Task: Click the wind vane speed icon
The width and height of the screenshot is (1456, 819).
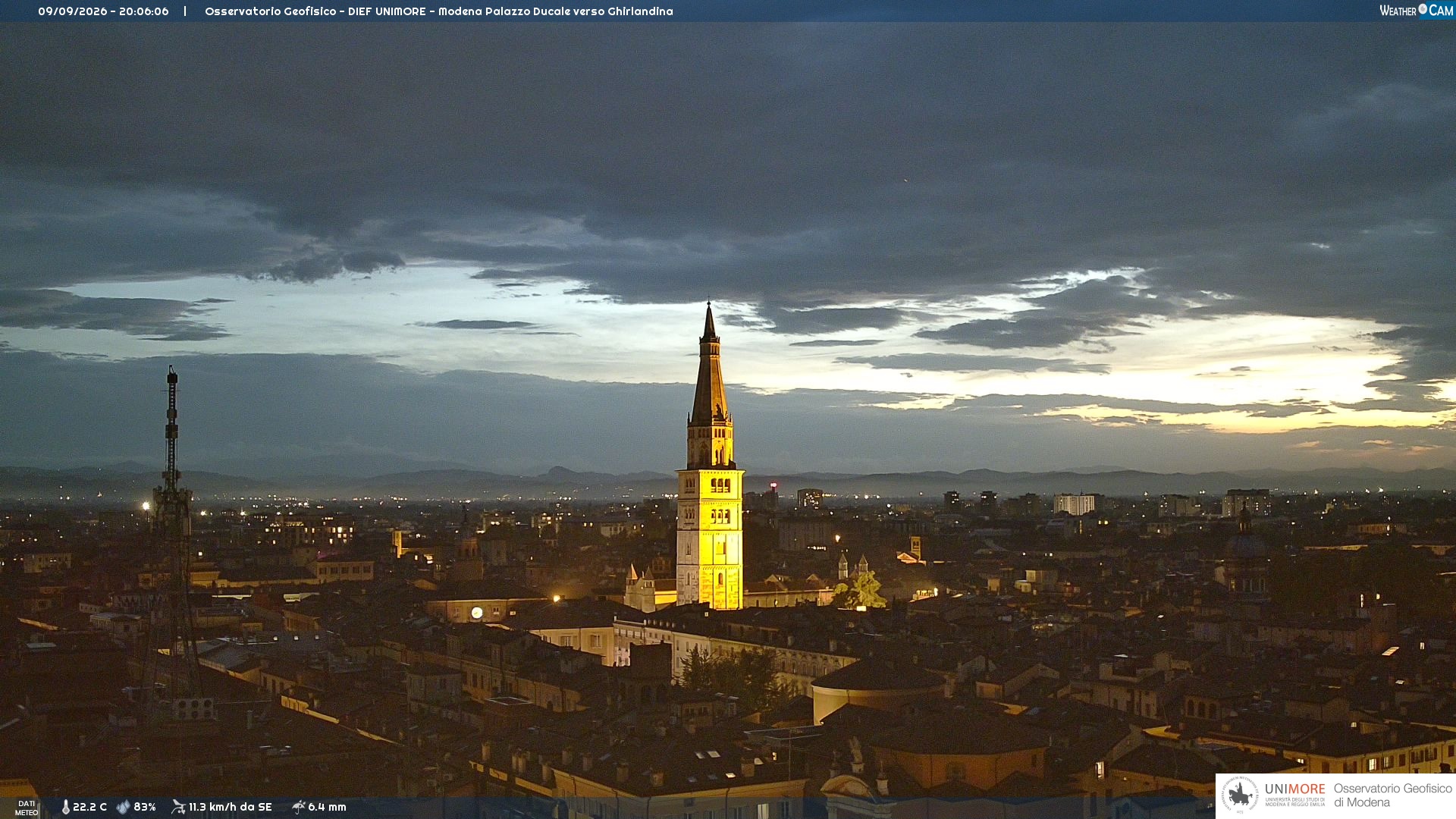Action: click(178, 807)
